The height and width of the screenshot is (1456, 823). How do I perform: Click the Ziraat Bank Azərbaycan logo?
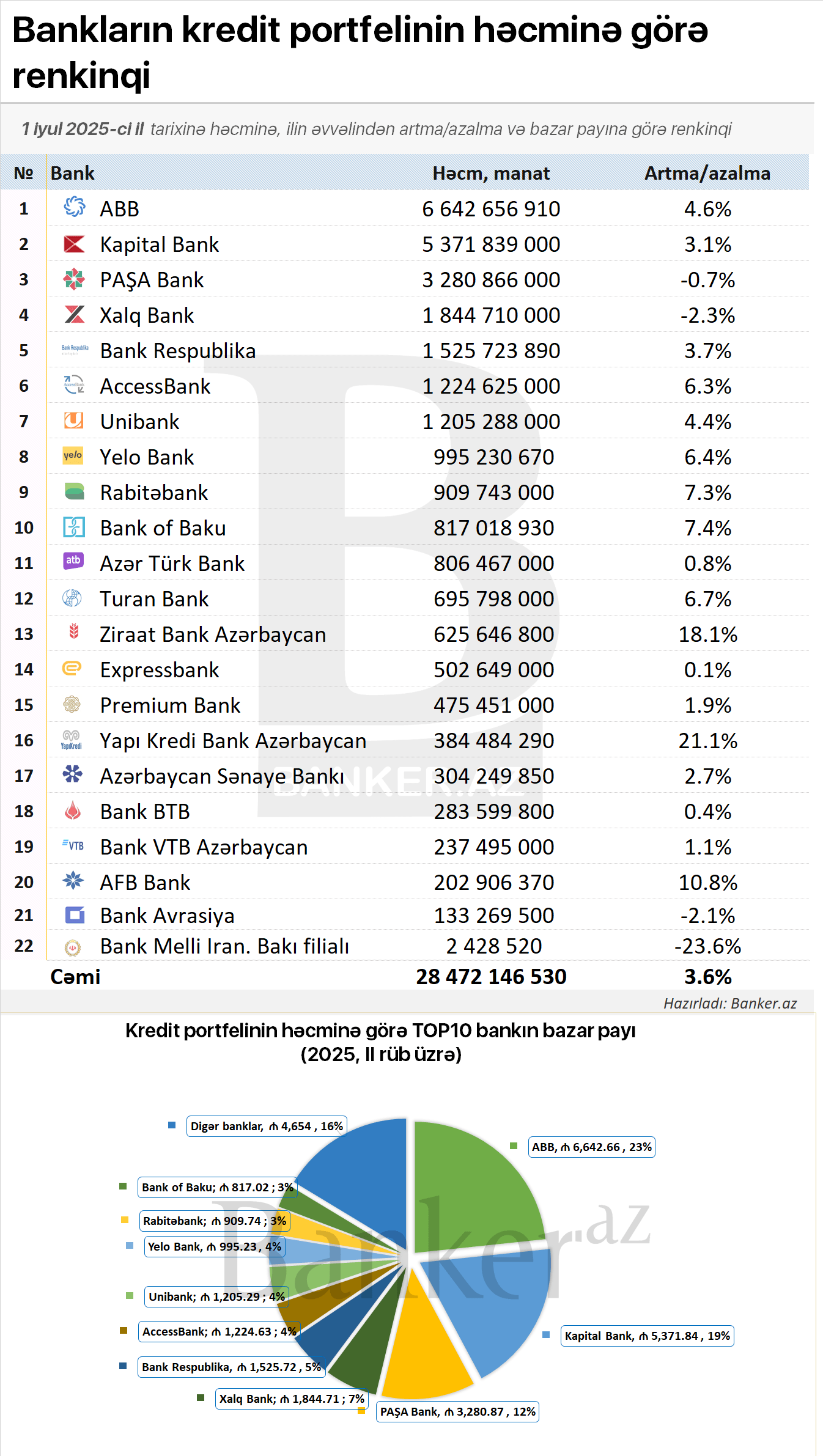coord(74,631)
